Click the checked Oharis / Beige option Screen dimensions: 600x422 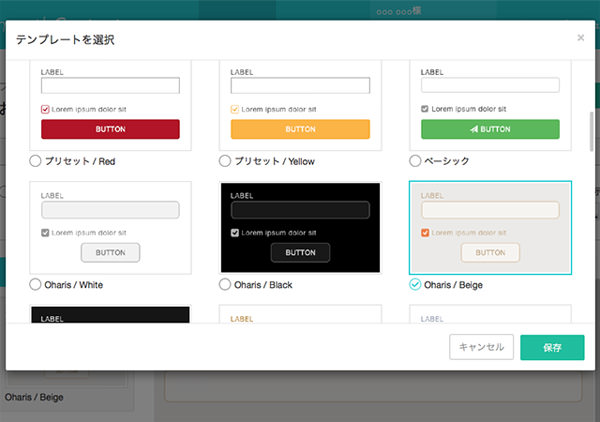pos(416,285)
